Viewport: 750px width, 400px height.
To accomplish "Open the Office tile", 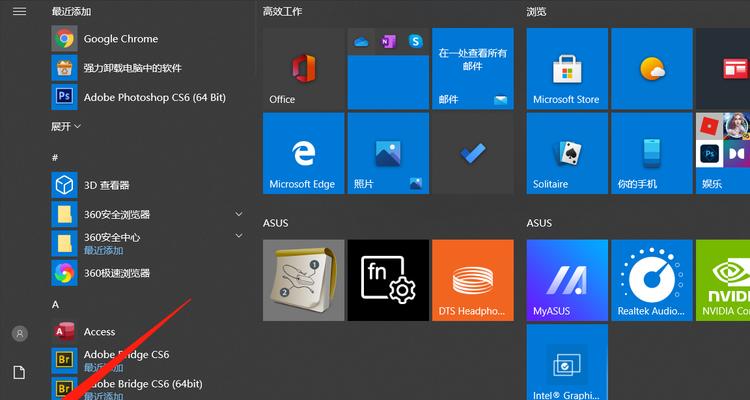I will [x=304, y=68].
